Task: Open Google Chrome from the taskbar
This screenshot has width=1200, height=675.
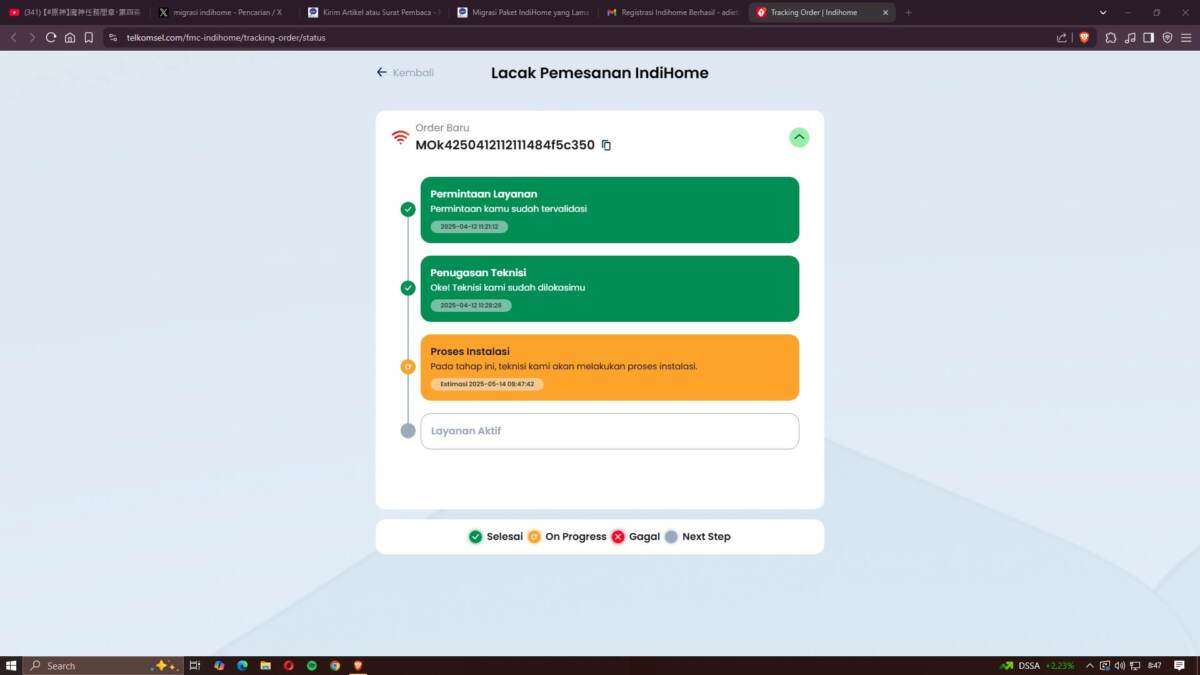Action: [335, 665]
